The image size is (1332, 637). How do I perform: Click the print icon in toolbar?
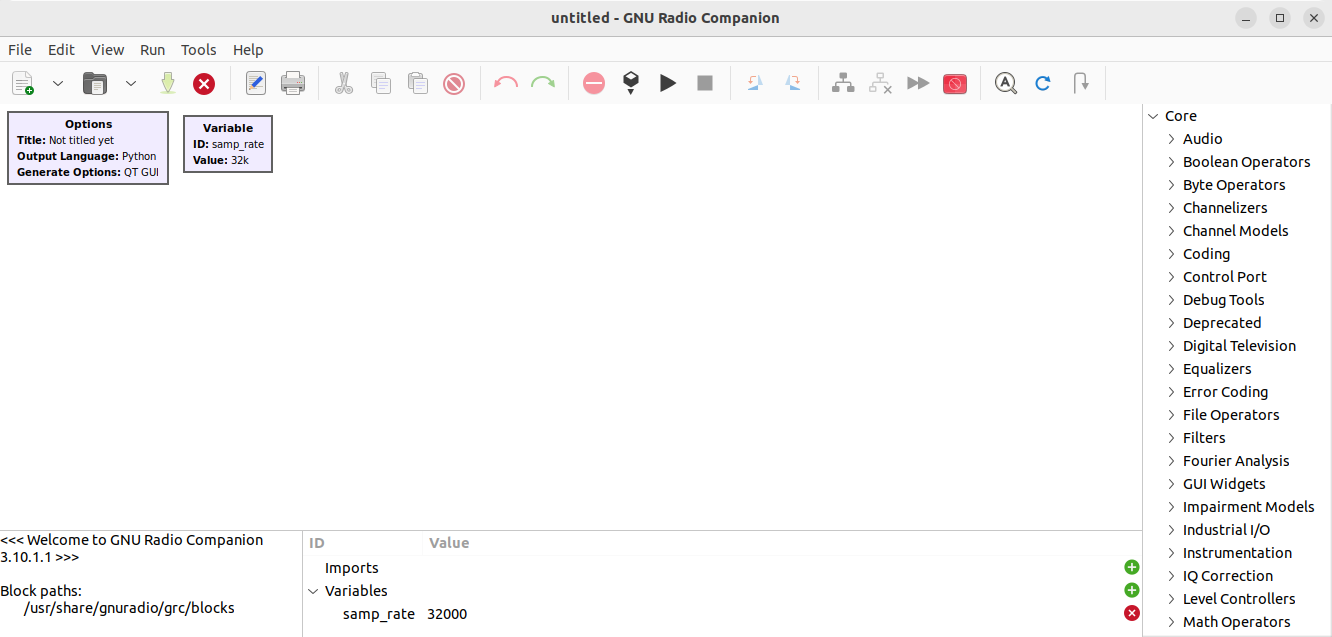coord(293,84)
